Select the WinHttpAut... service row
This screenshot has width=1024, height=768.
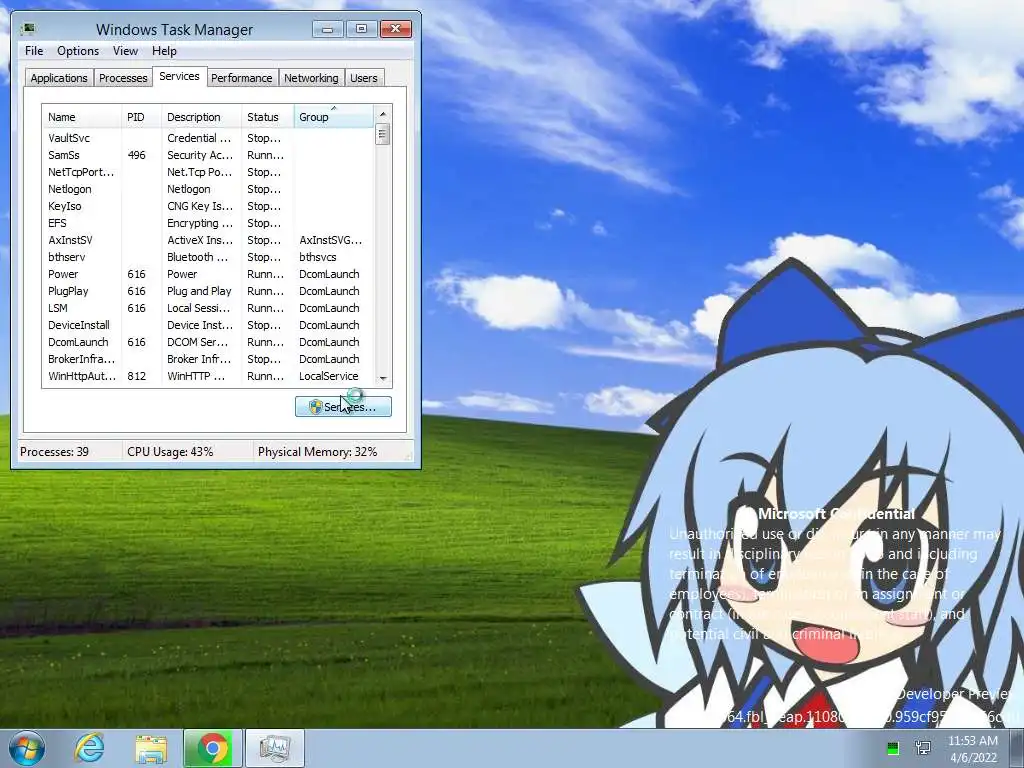208,376
